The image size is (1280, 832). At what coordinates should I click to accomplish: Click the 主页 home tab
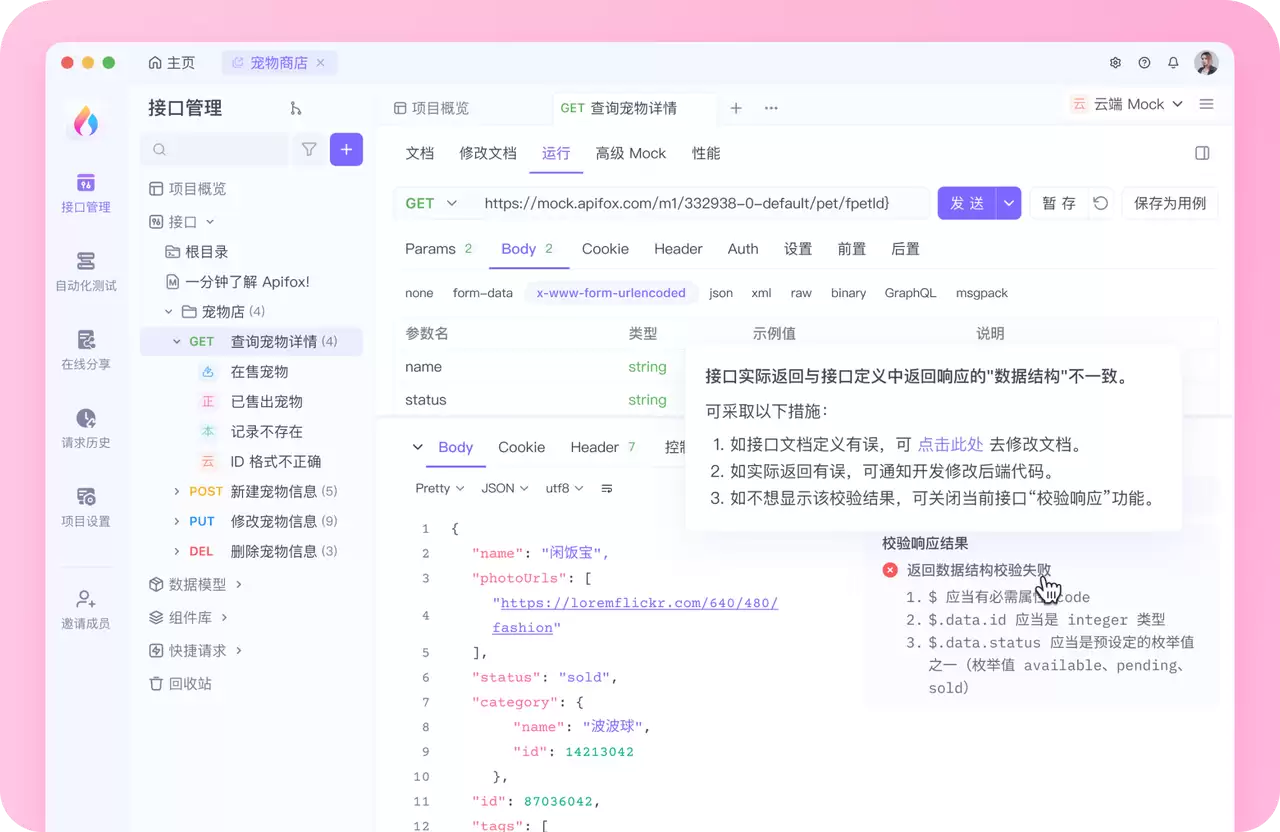pyautogui.click(x=172, y=63)
